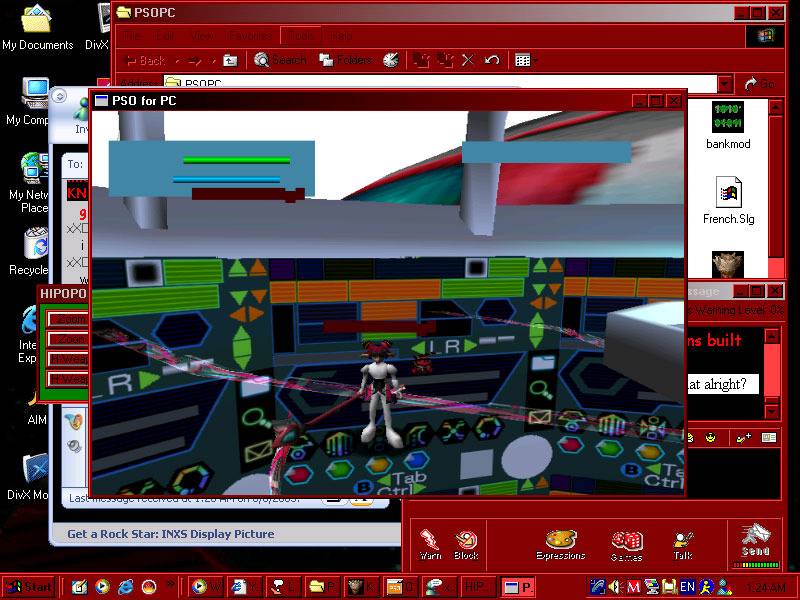
Task: Open the Start menu
Action: click(29, 587)
